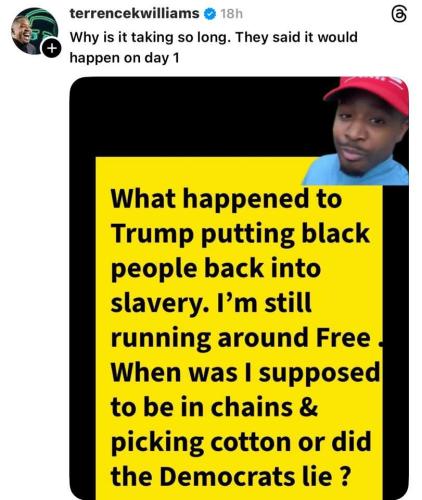Open the terrencekwilliams profile link
The image size is (422, 500).
(x=134, y=14)
